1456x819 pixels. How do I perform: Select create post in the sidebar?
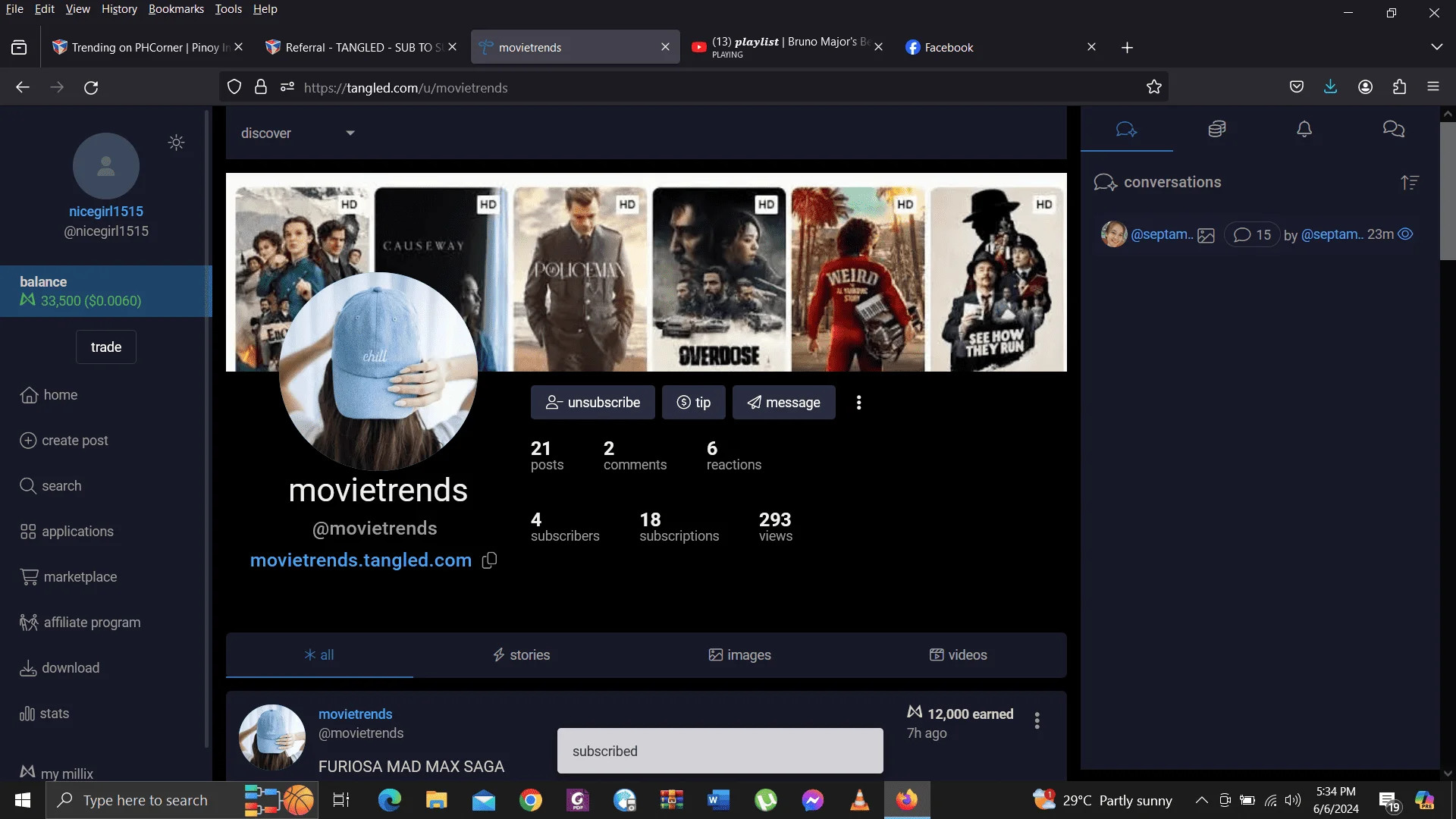point(64,441)
